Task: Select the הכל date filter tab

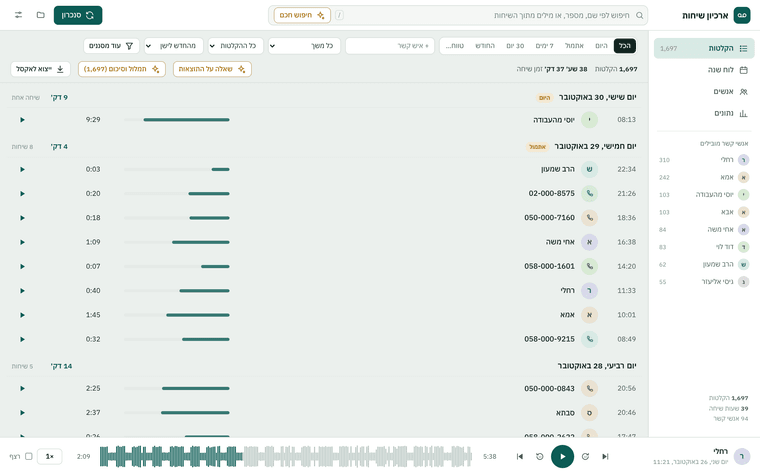Action: point(625,46)
